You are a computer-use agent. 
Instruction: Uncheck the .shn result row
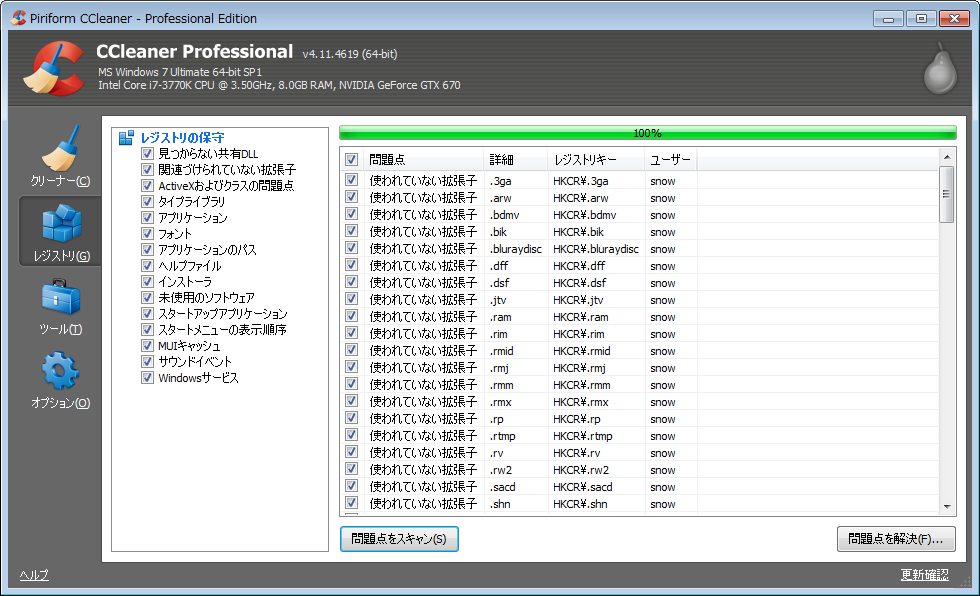tap(351, 503)
